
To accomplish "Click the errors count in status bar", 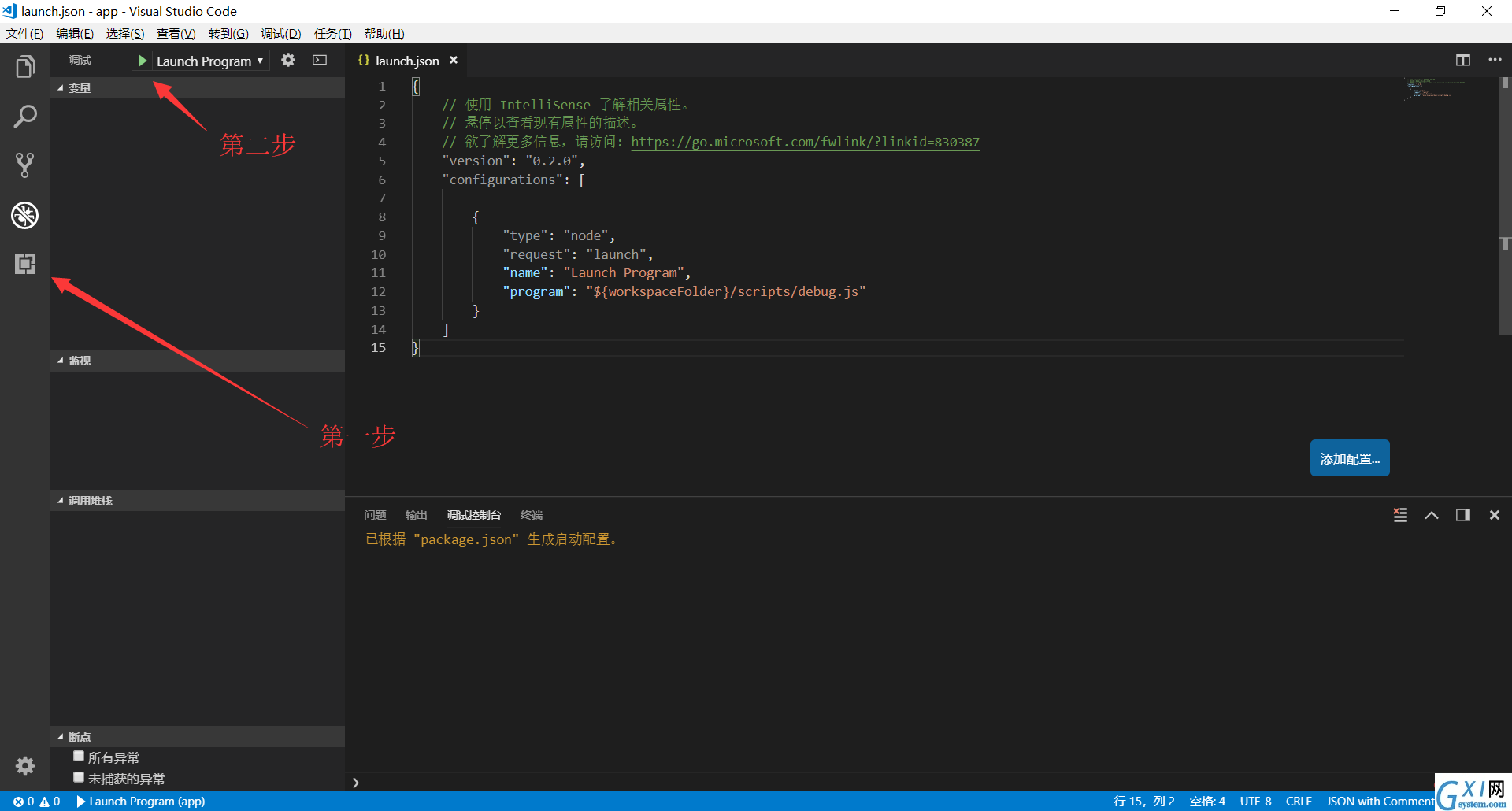I will click(24, 802).
